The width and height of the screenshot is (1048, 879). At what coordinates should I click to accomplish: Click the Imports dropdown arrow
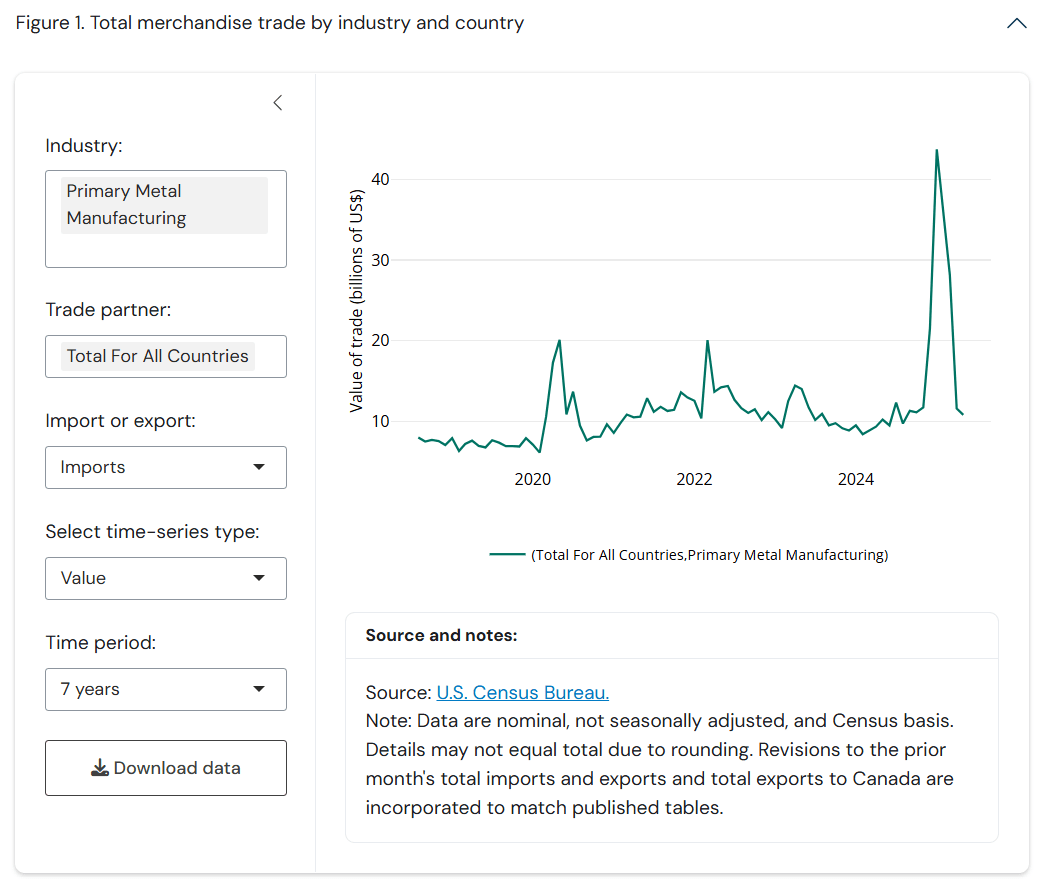pos(259,467)
